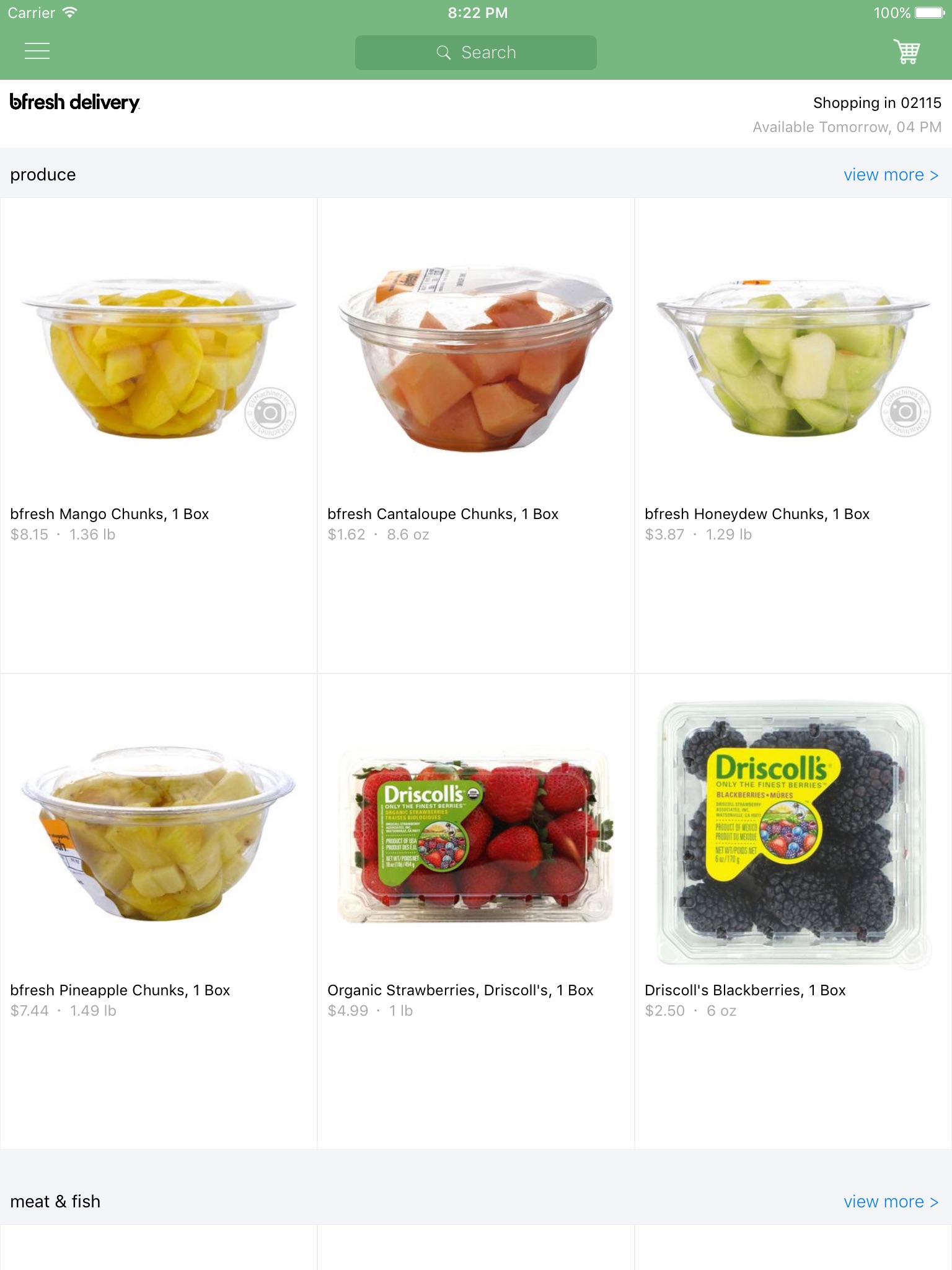Tap Available Tomorrow, 04 PM delivery time
The height and width of the screenshot is (1270, 952).
[847, 127]
